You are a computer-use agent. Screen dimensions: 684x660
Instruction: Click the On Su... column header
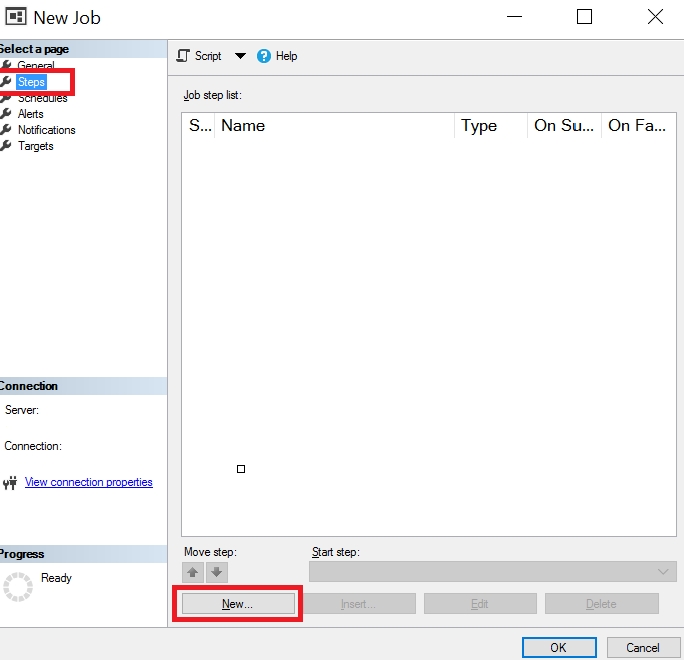[564, 126]
